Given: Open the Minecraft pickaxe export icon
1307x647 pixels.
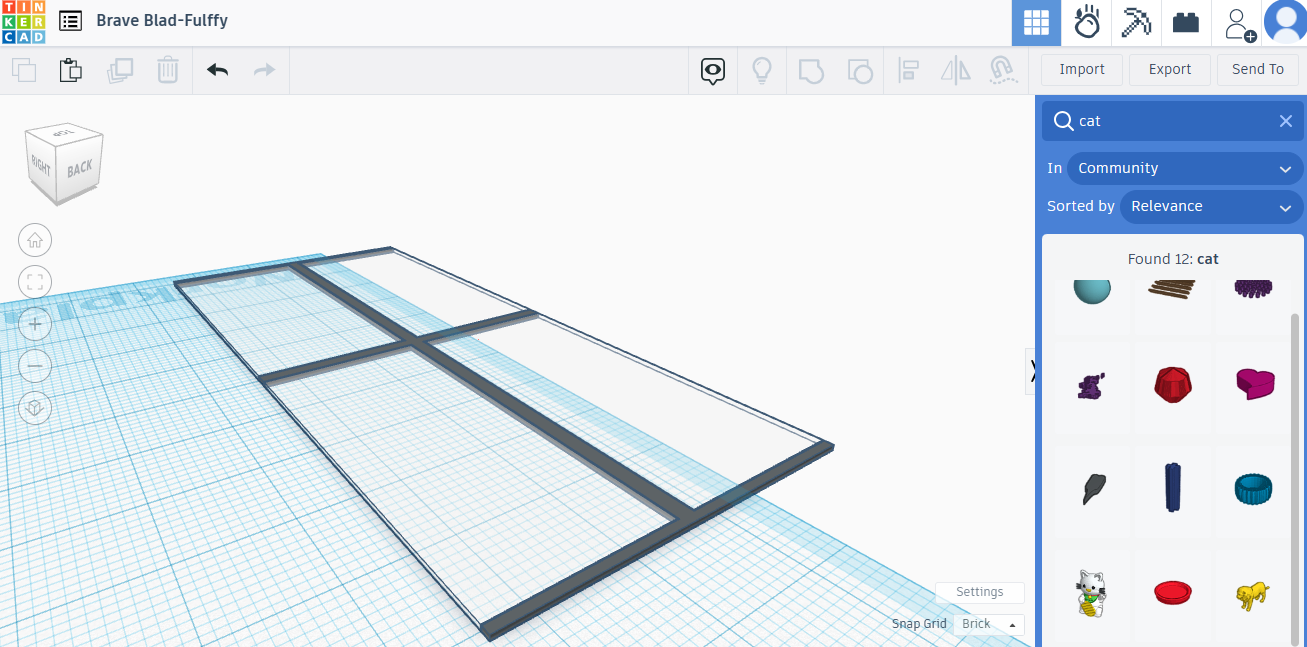Looking at the screenshot, I should click(x=1135, y=22).
